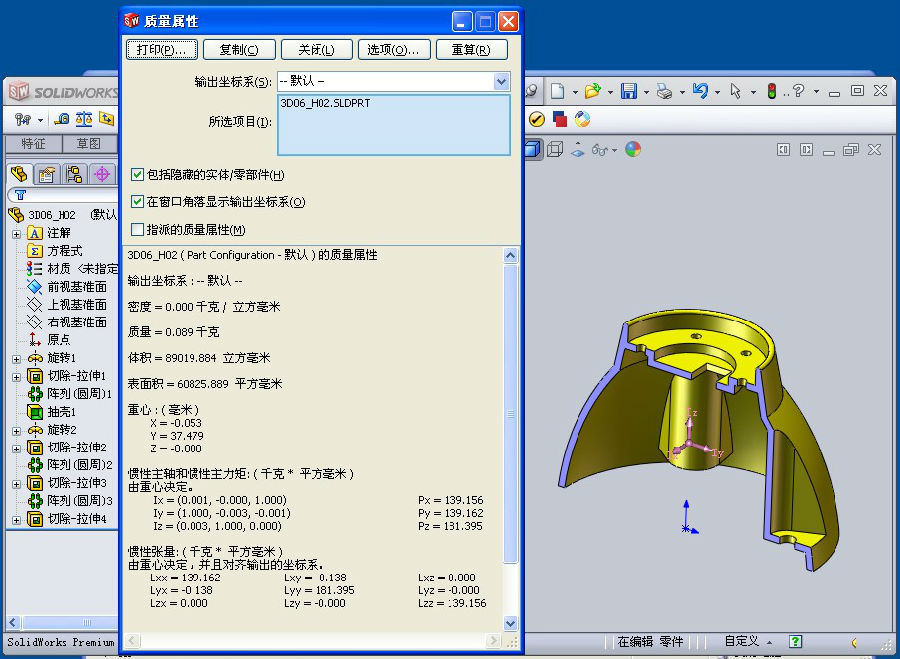Uncheck 包括隐藏的实体/零部件 checkbox
The image size is (900, 659).
click(138, 174)
